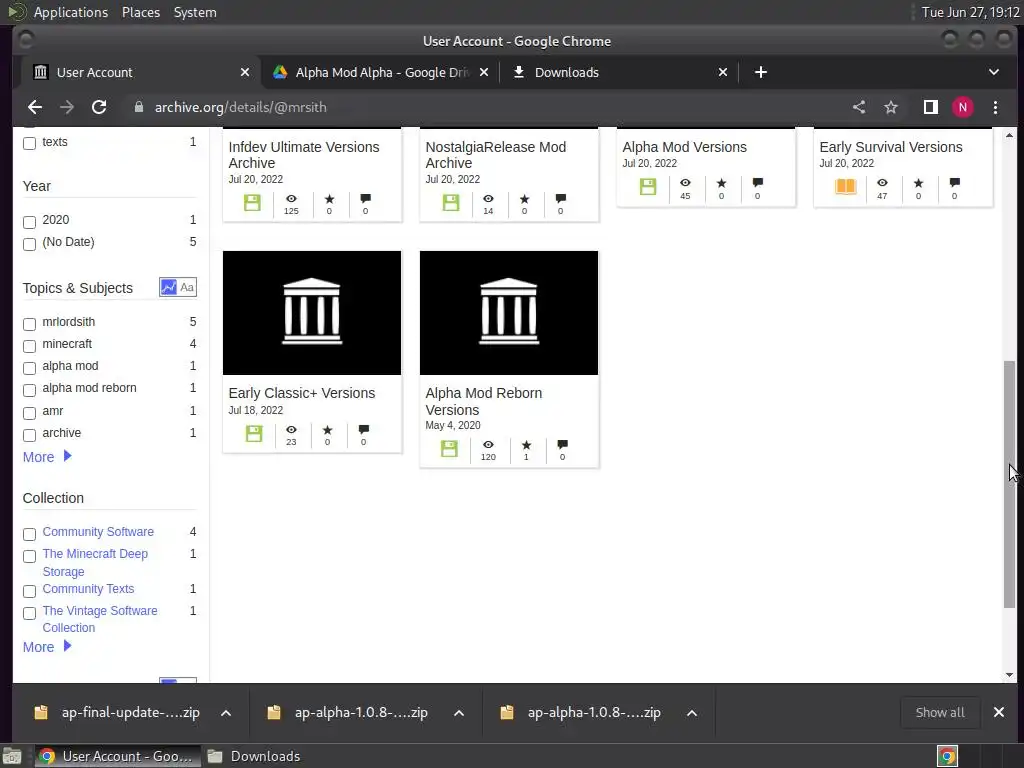Switch to the Downloads tab
This screenshot has height=768, width=1024.
[619, 72]
